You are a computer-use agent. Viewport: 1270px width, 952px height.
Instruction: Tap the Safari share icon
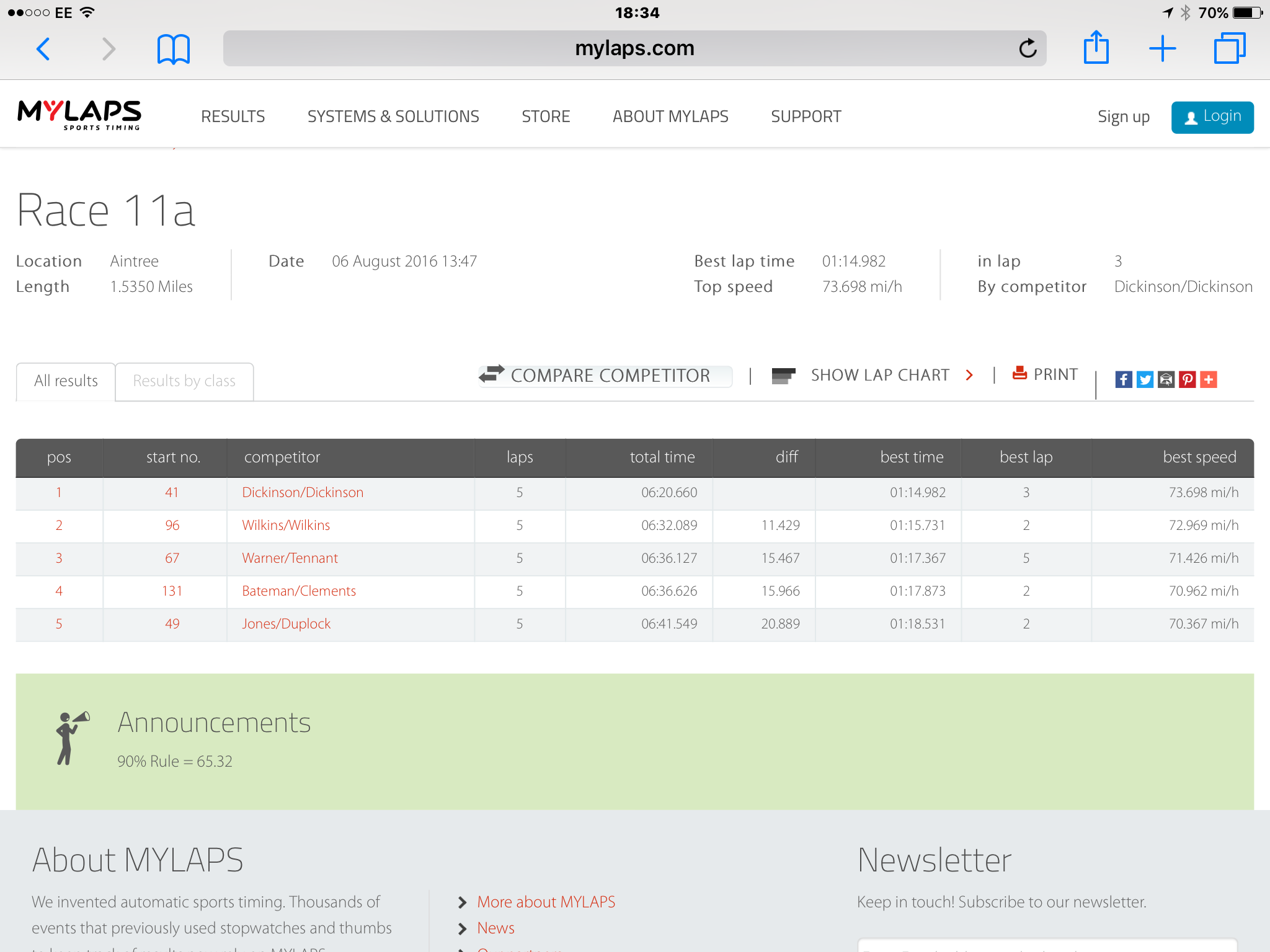tap(1096, 47)
